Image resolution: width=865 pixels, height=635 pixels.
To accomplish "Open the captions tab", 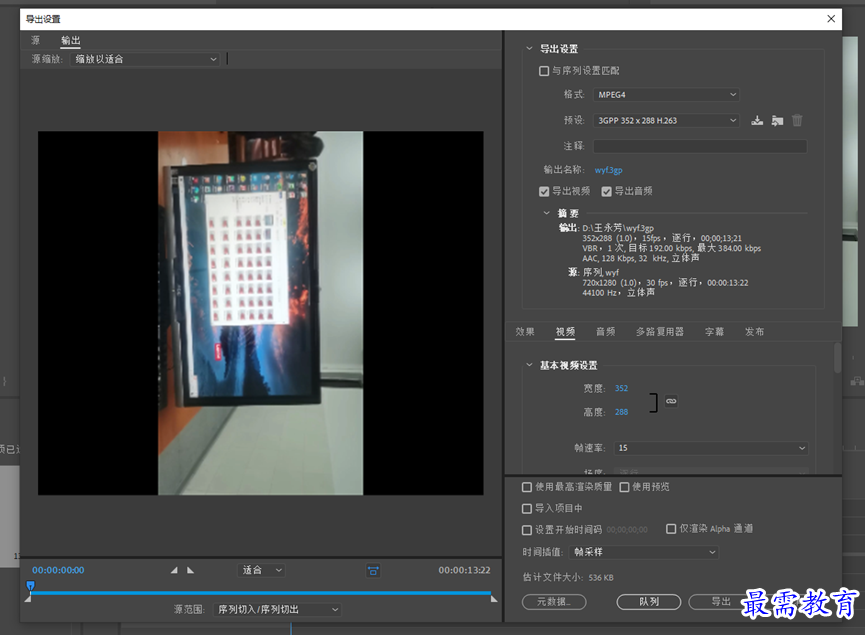I will coord(714,332).
